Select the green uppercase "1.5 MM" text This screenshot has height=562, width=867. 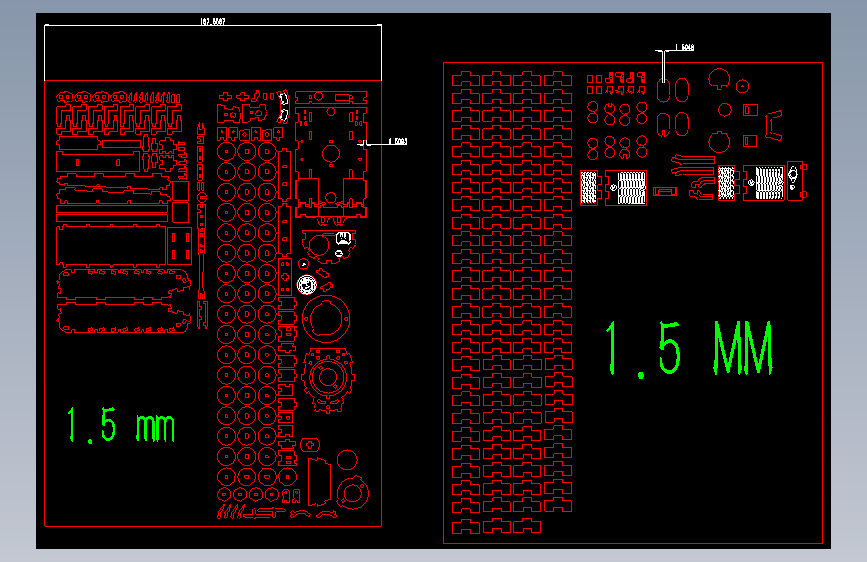tap(688, 348)
